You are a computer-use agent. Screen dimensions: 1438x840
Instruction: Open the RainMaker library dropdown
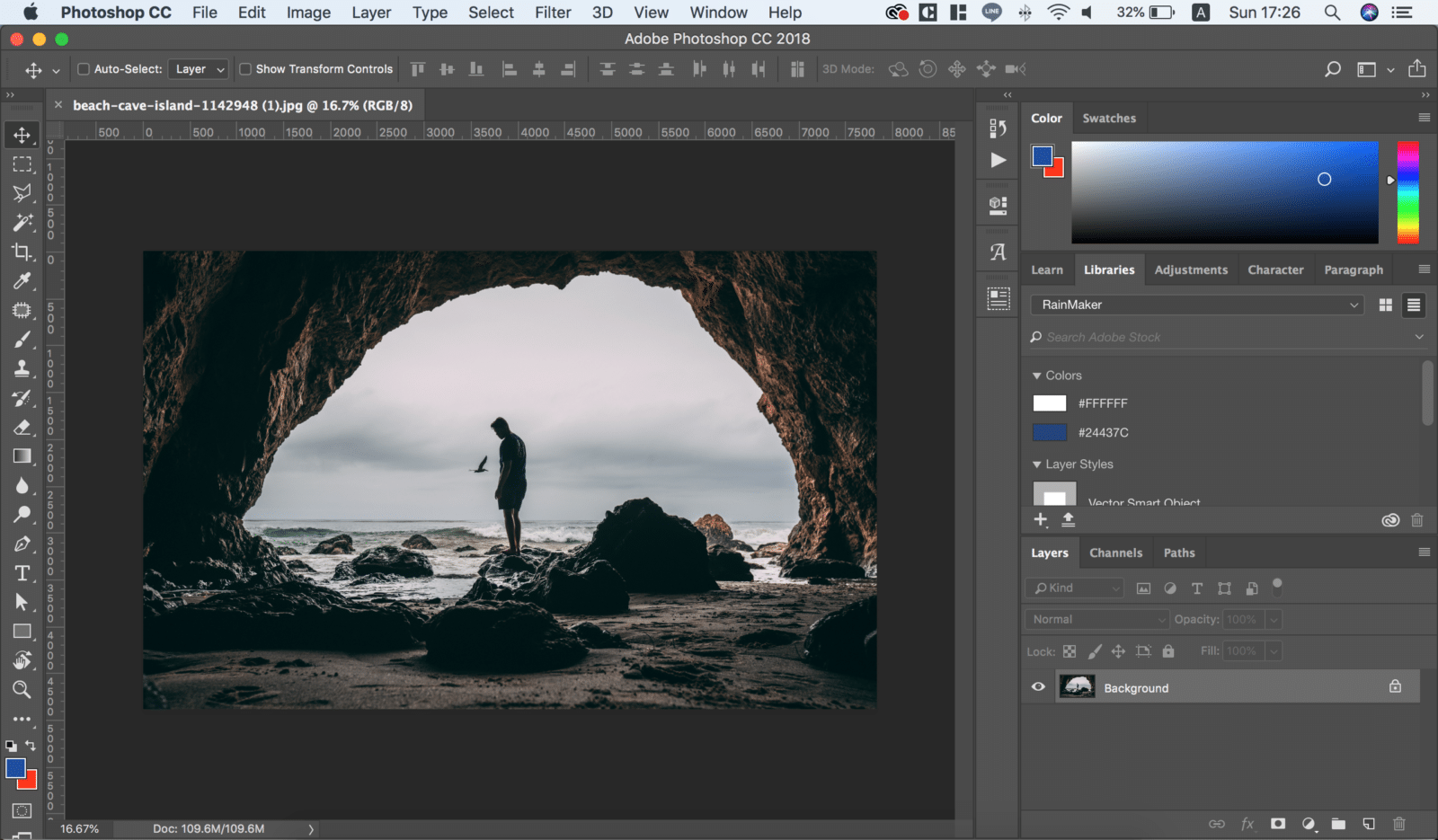tap(1196, 305)
